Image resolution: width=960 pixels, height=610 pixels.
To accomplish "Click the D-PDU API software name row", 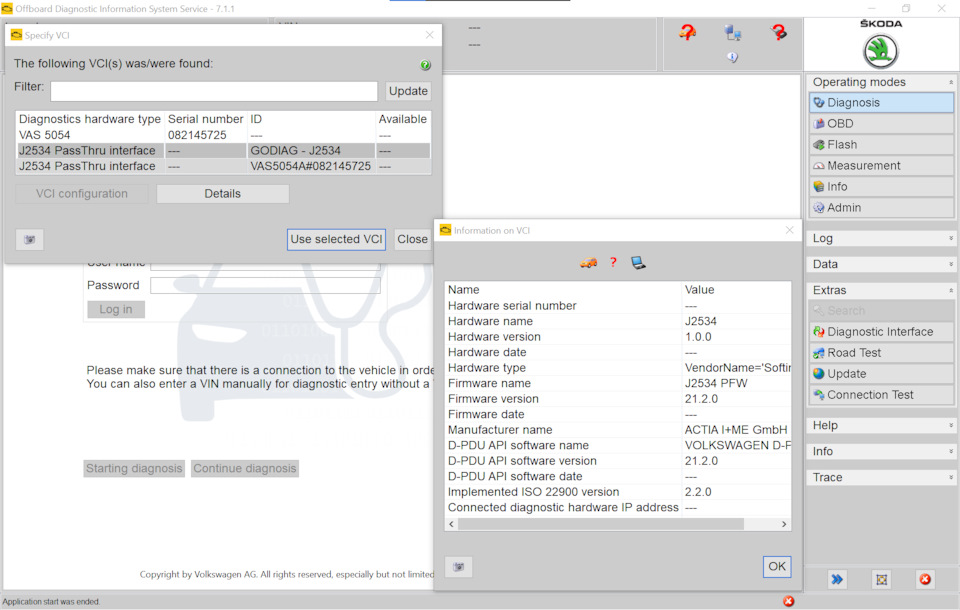I will coord(618,445).
